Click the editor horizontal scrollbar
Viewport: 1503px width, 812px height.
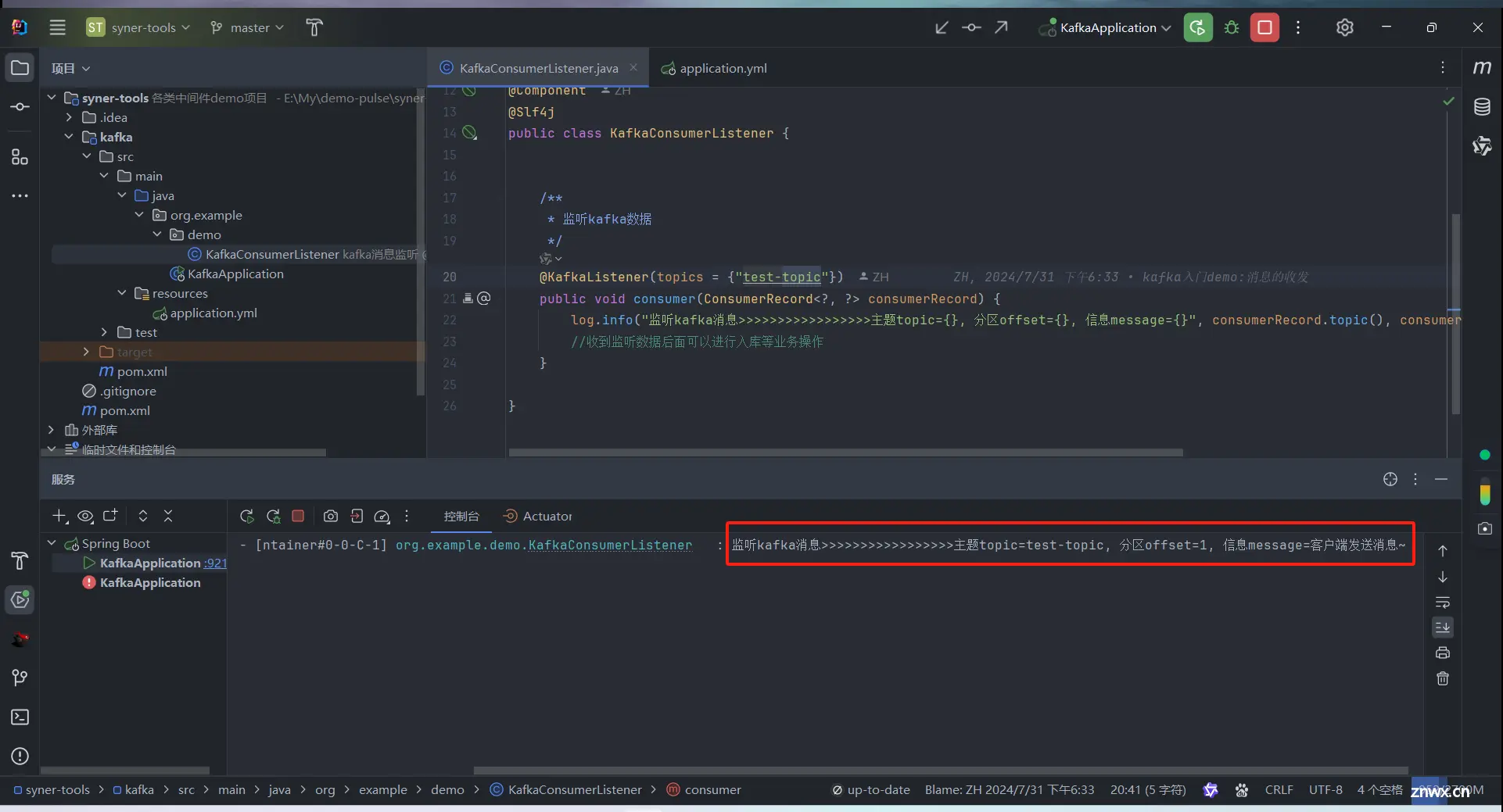(x=846, y=452)
